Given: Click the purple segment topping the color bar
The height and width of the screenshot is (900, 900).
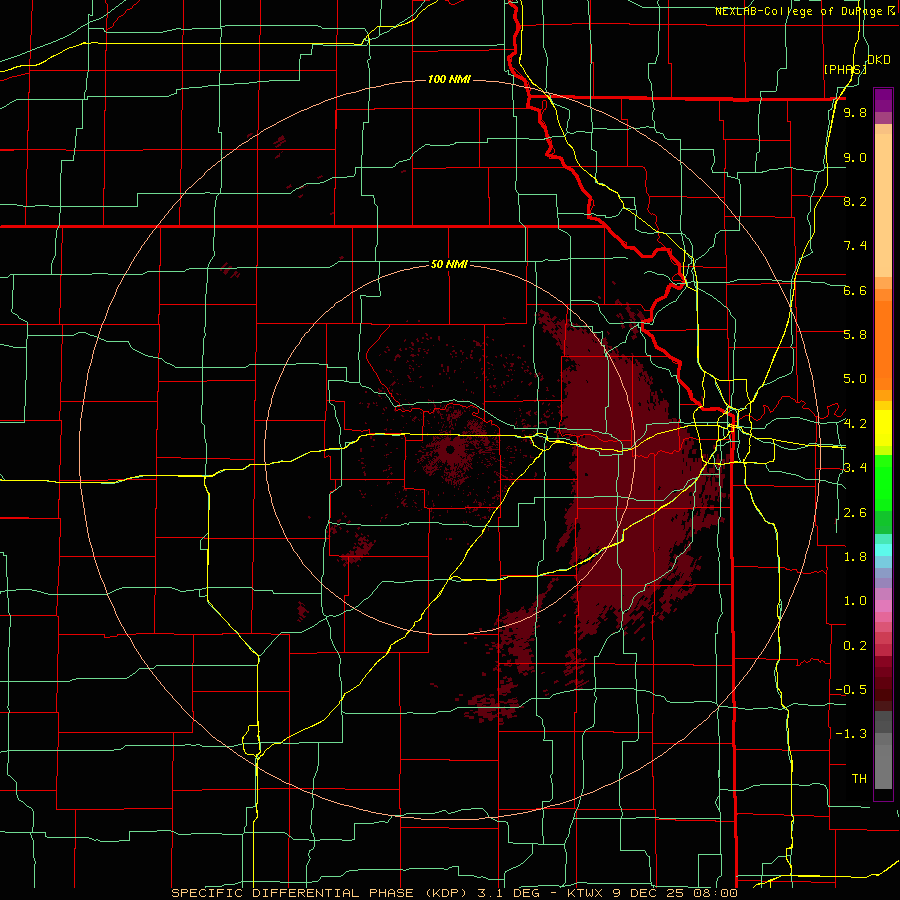Looking at the screenshot, I should coord(883,100).
